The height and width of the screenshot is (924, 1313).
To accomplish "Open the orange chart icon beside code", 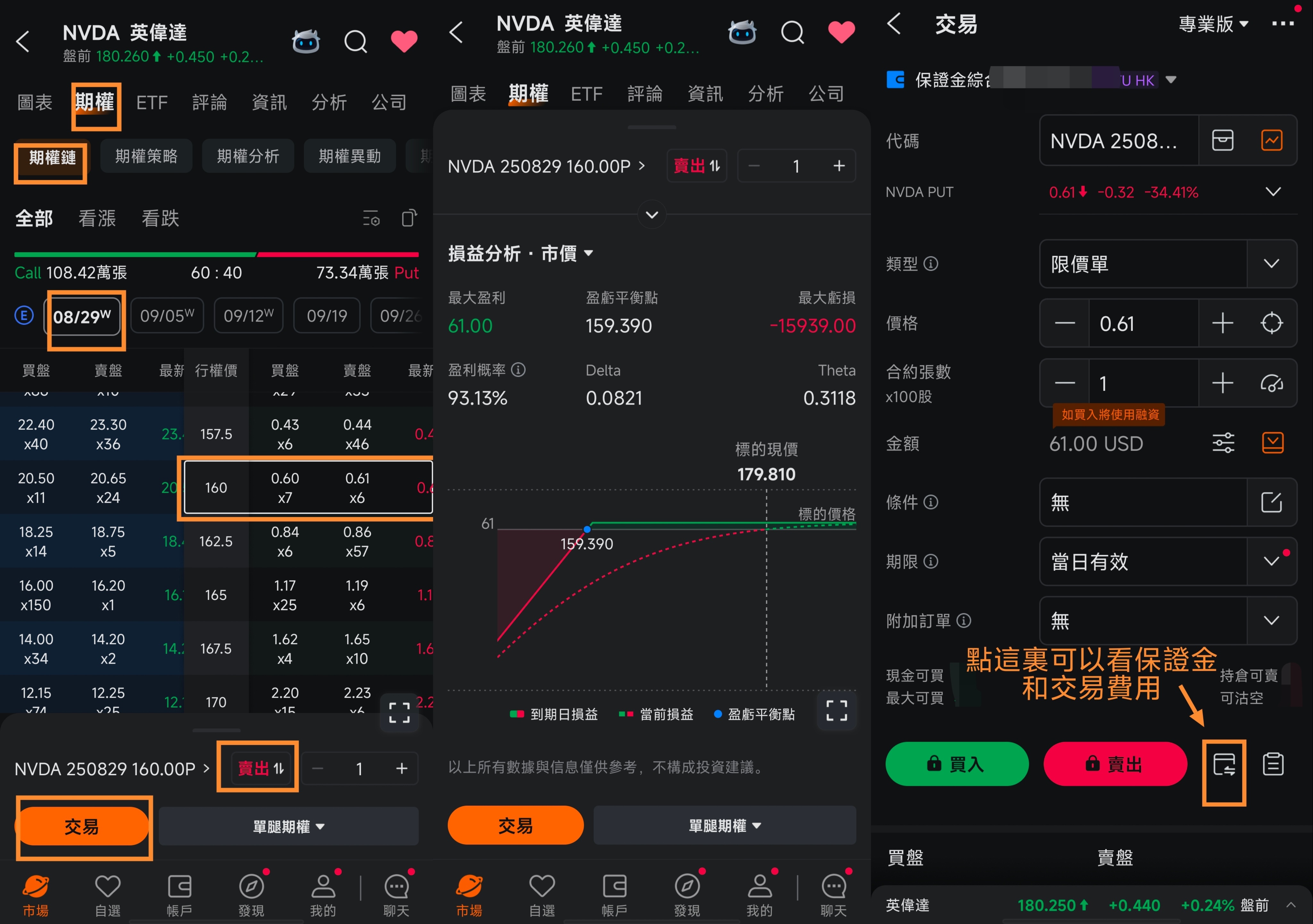I will click(1272, 140).
